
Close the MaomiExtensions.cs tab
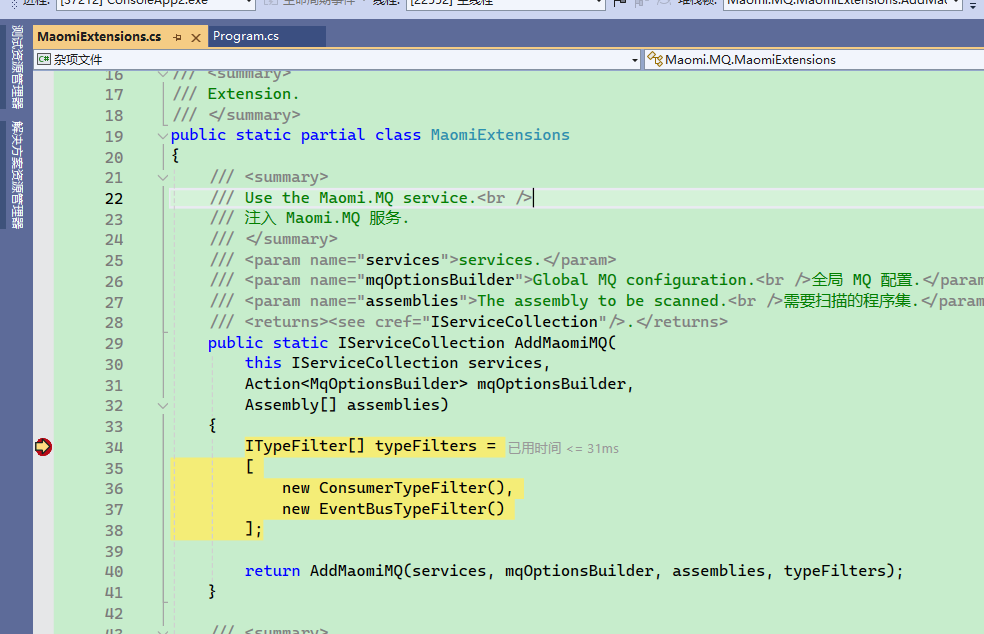point(196,37)
